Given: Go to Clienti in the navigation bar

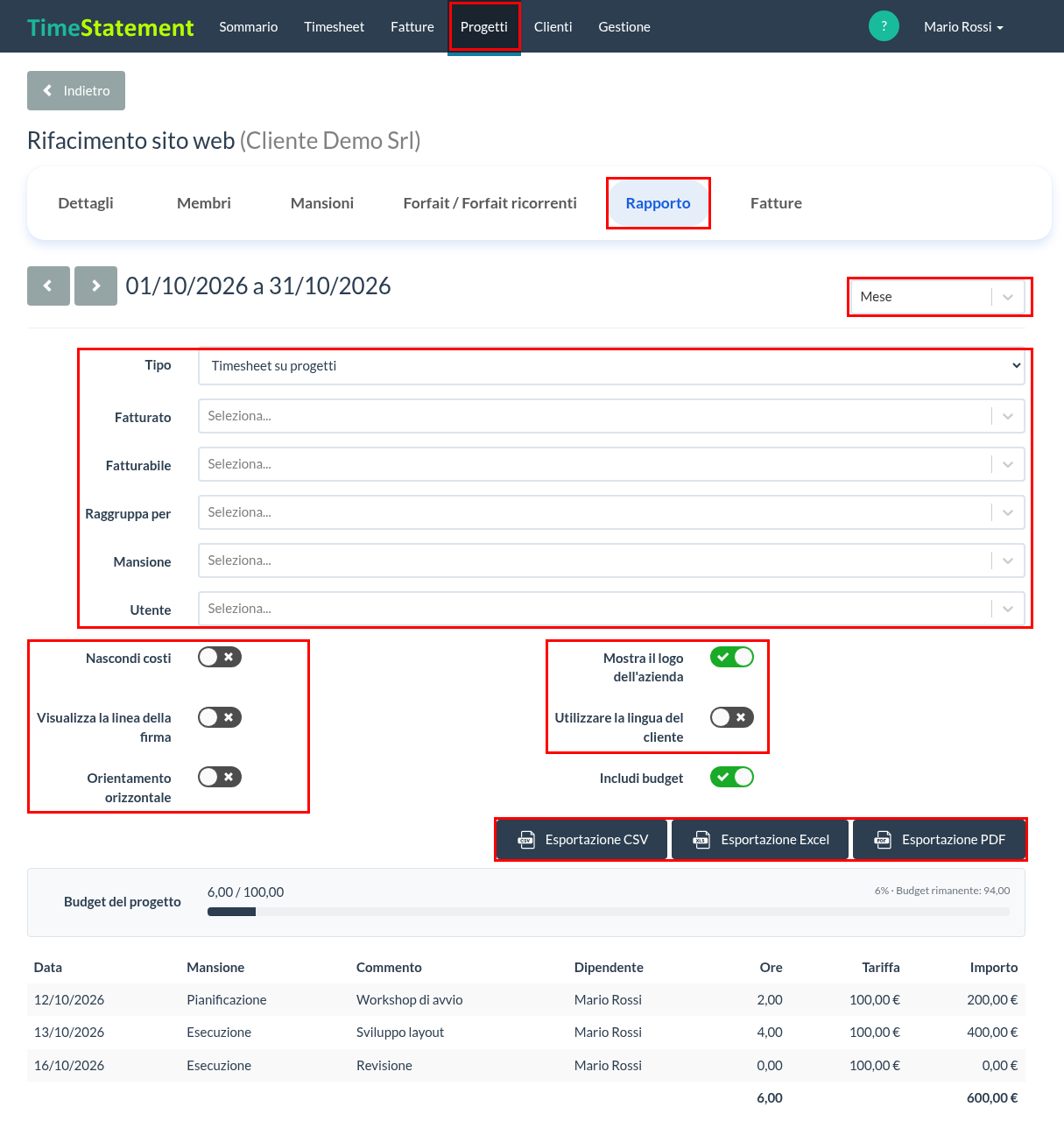Looking at the screenshot, I should tap(553, 27).
